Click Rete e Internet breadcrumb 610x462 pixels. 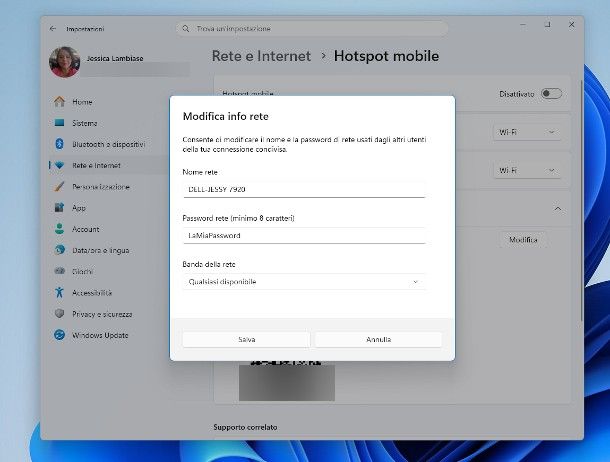261,56
